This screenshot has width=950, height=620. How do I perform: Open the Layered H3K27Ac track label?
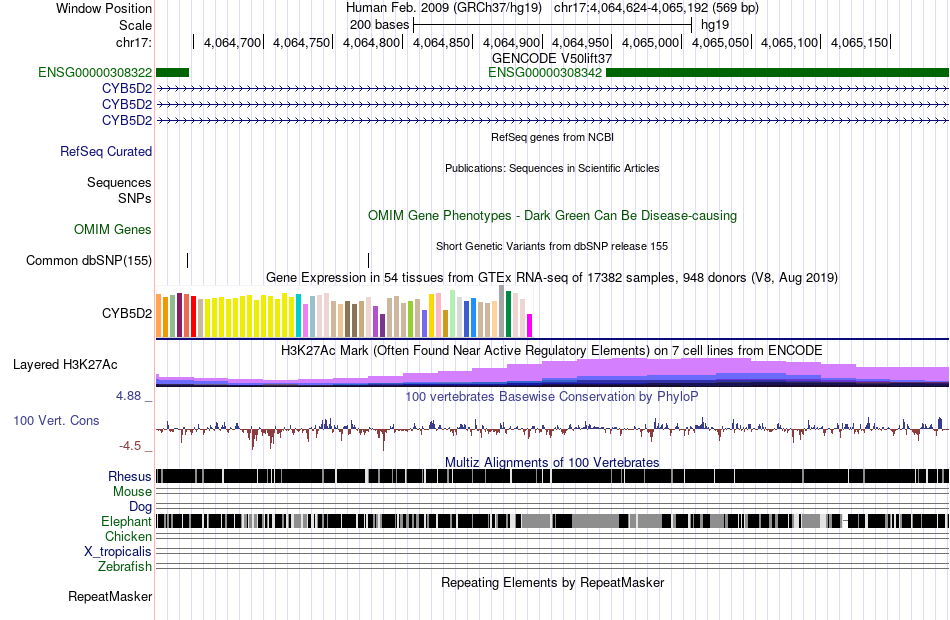[65, 365]
